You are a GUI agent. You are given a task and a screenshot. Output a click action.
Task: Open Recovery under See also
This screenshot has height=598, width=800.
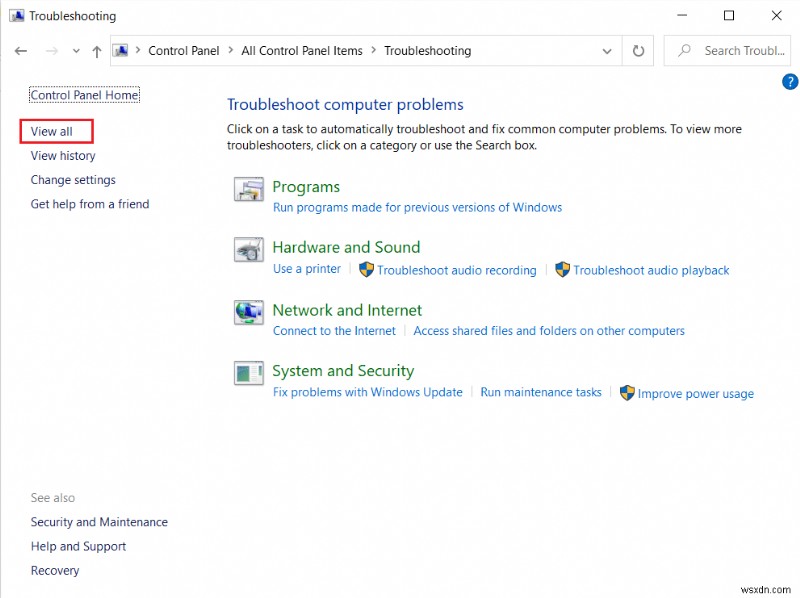55,570
